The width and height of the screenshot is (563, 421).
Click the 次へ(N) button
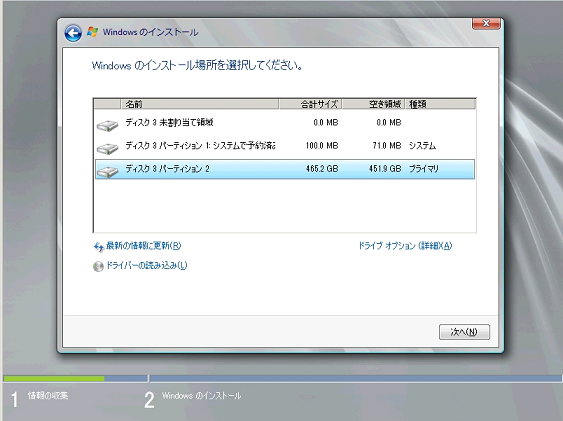[464, 332]
